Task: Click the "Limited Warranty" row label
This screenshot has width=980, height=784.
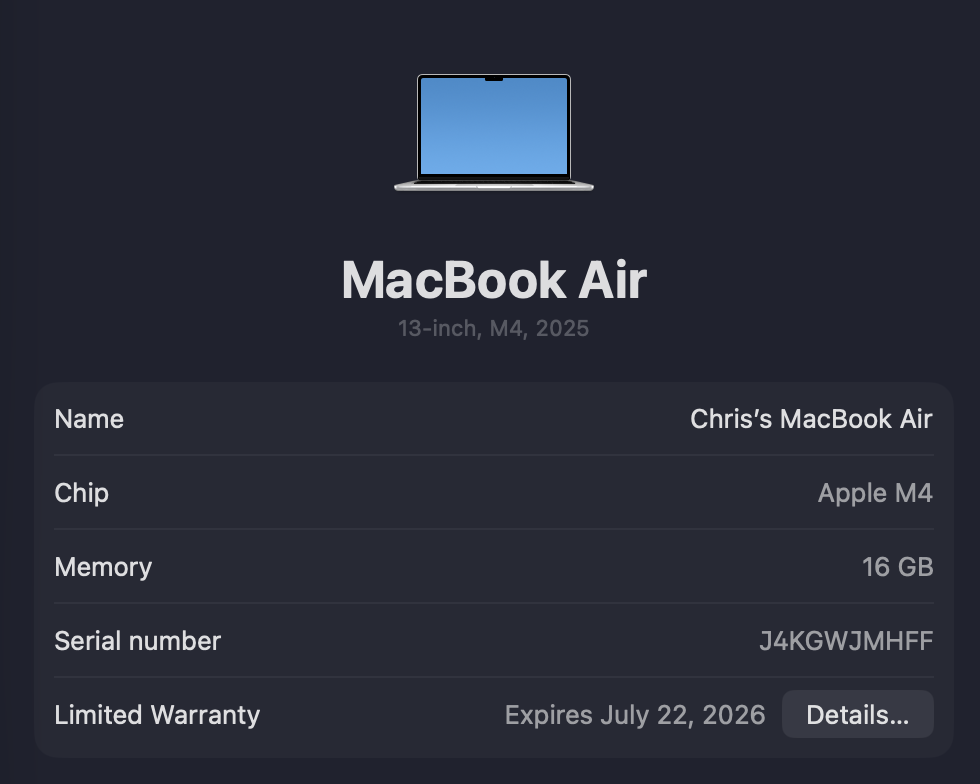Action: tap(157, 715)
